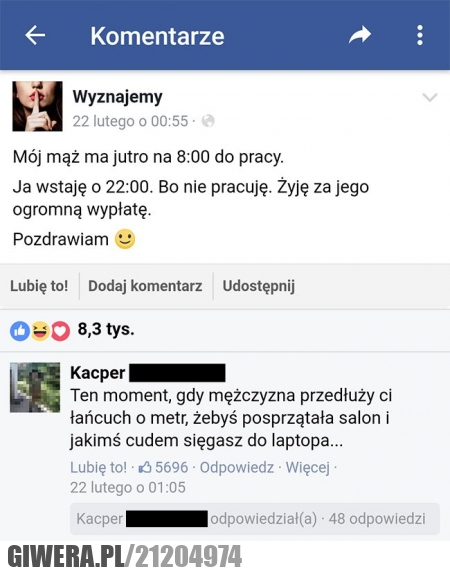The width and height of the screenshot is (450, 572).
Task: Like the post with Lubię to!
Action: coord(39,286)
